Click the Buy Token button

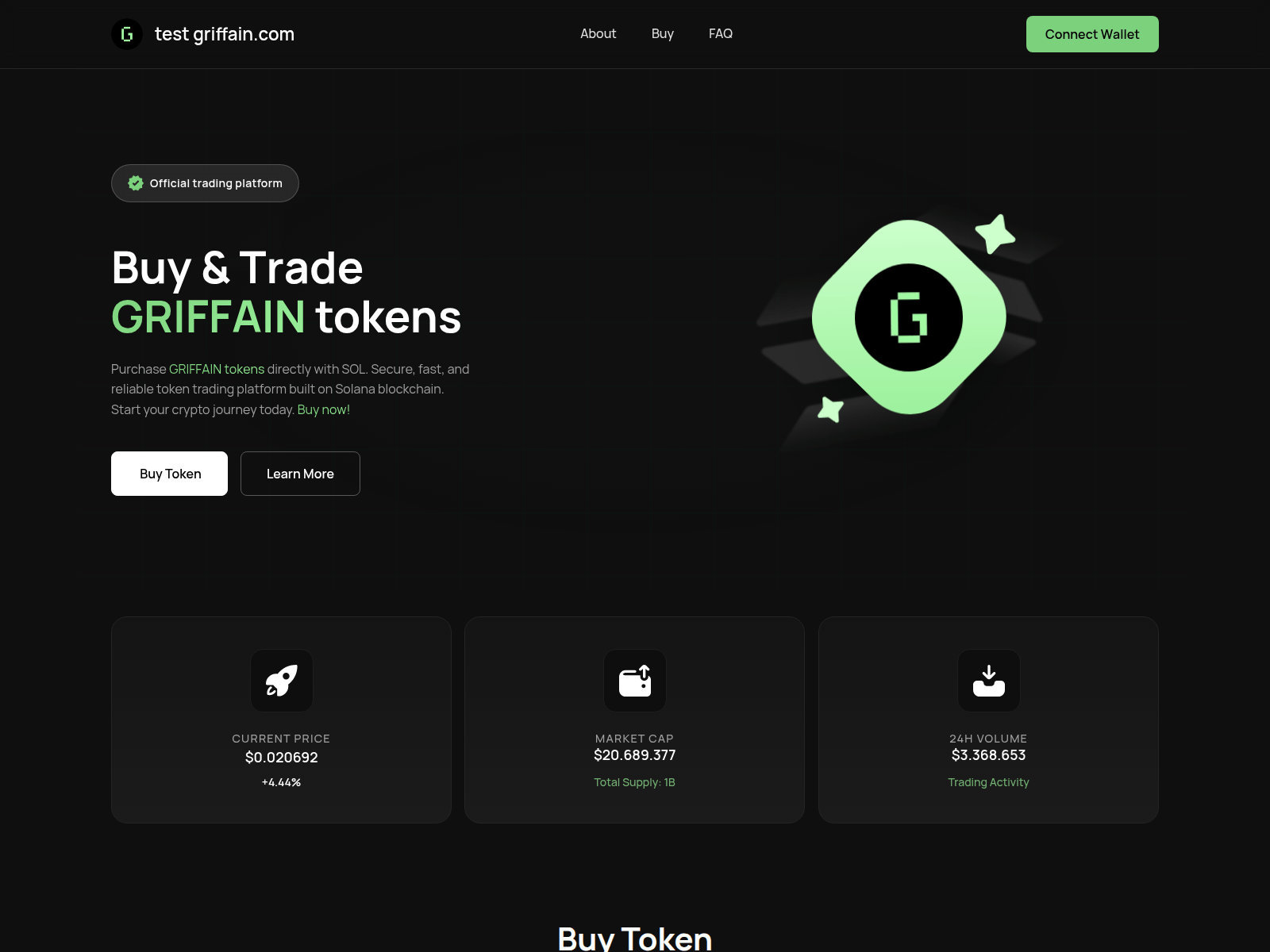169,474
